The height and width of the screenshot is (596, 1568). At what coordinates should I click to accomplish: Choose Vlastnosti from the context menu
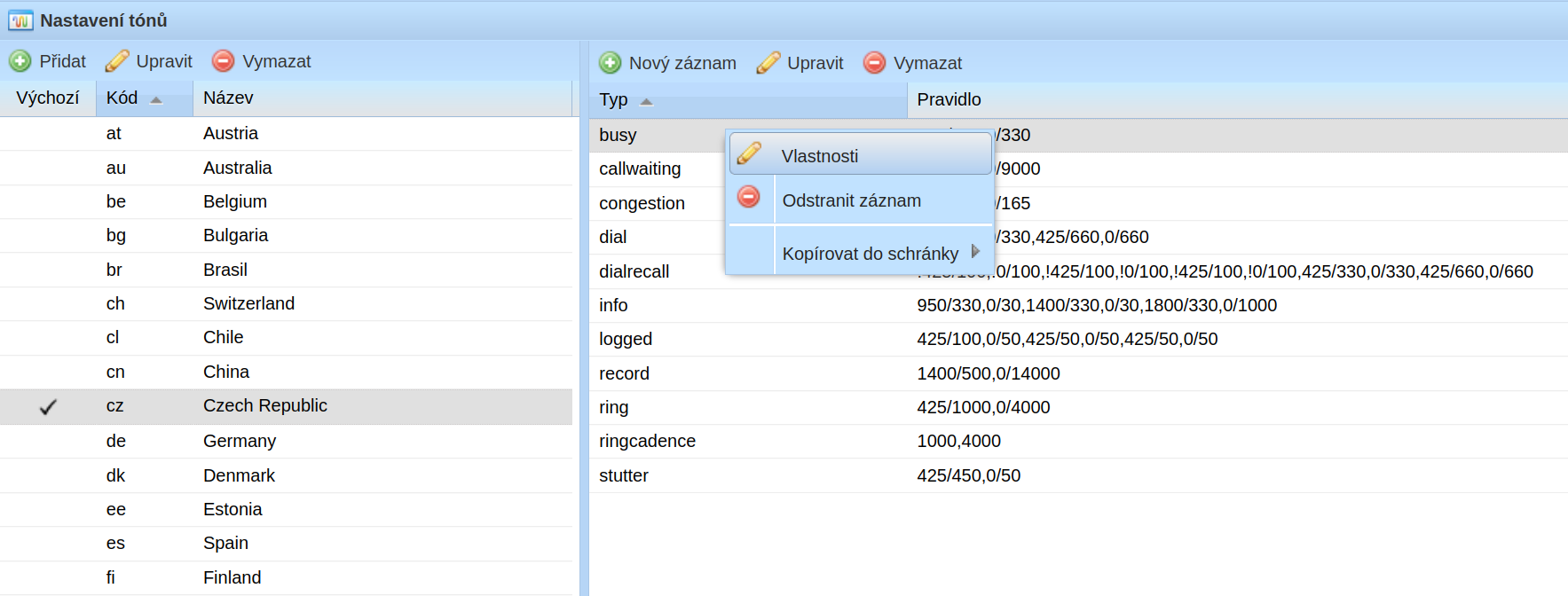point(860,154)
